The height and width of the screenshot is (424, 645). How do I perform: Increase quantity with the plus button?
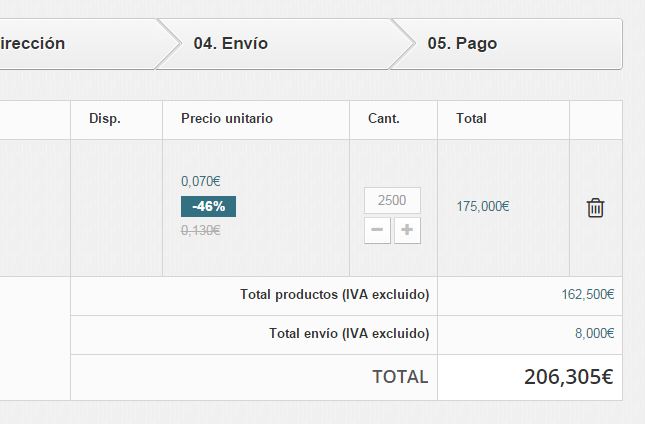(x=407, y=231)
